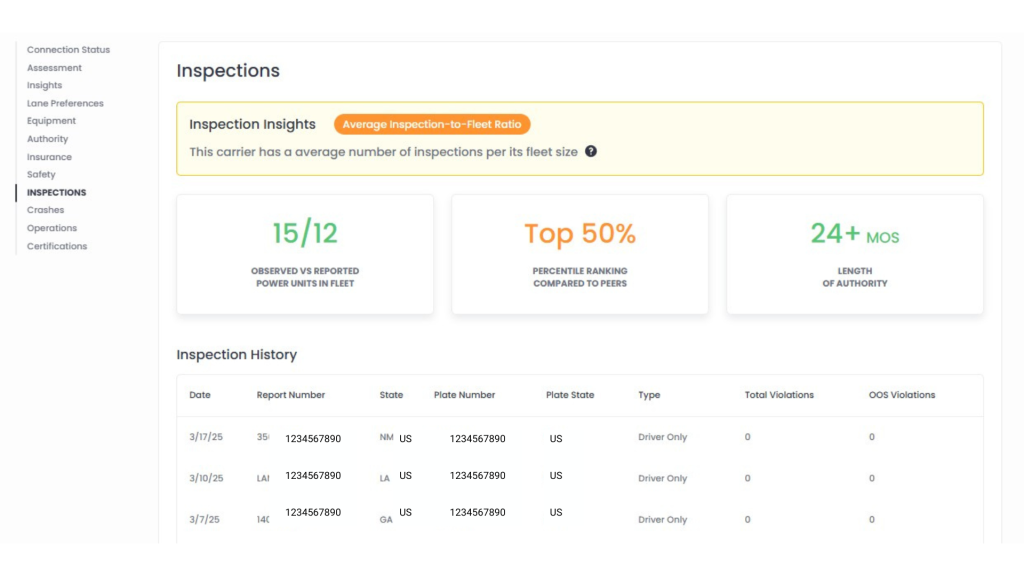Open the Insights sidebar item
The height and width of the screenshot is (576, 1024).
[44, 86]
